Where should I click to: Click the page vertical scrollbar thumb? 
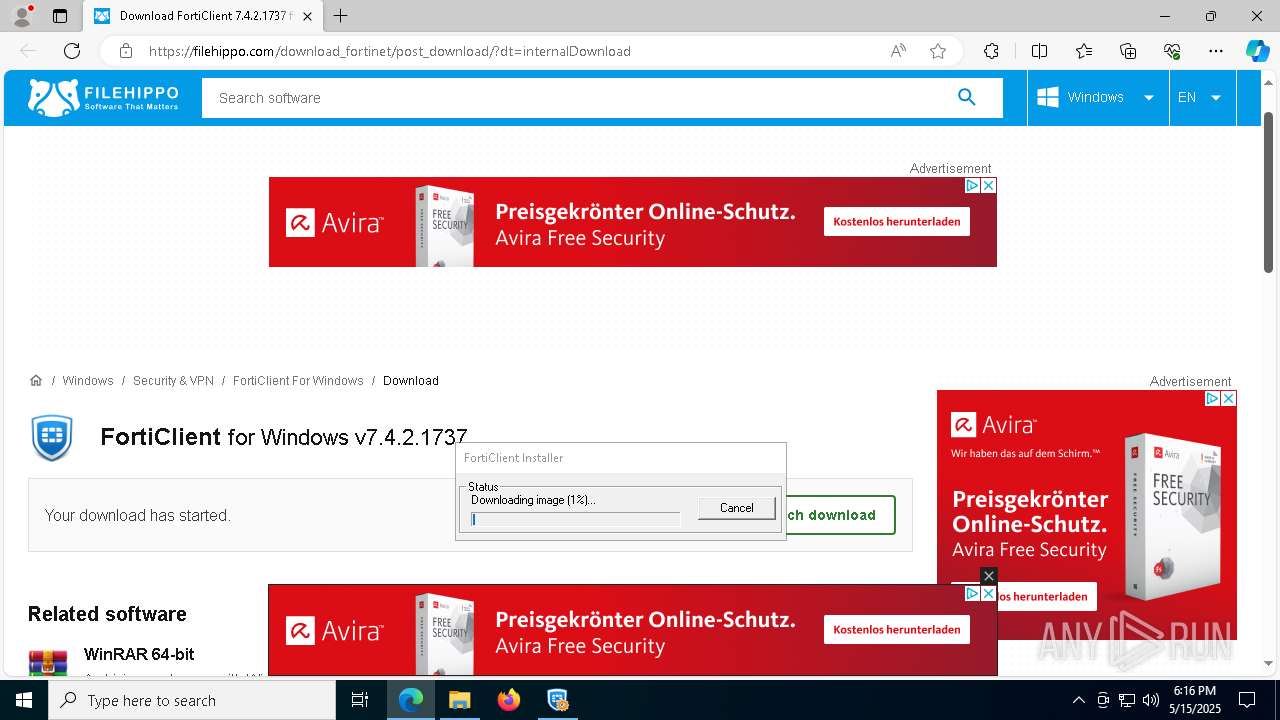(1269, 190)
